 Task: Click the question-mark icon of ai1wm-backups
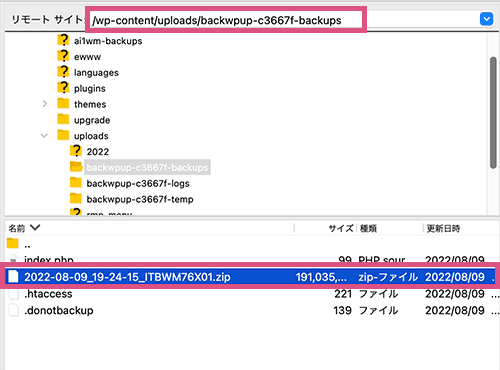(63, 40)
